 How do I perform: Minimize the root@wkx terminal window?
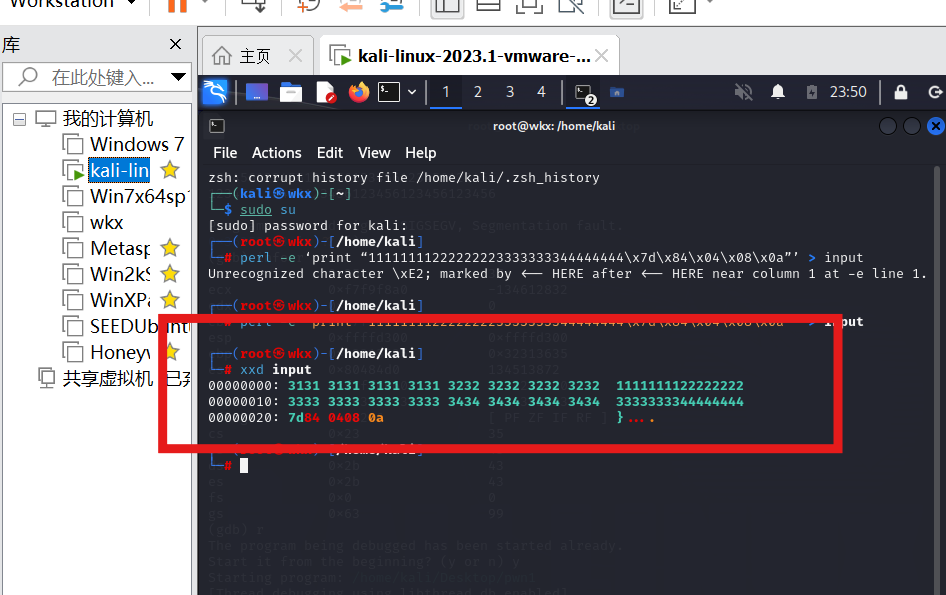click(x=887, y=126)
